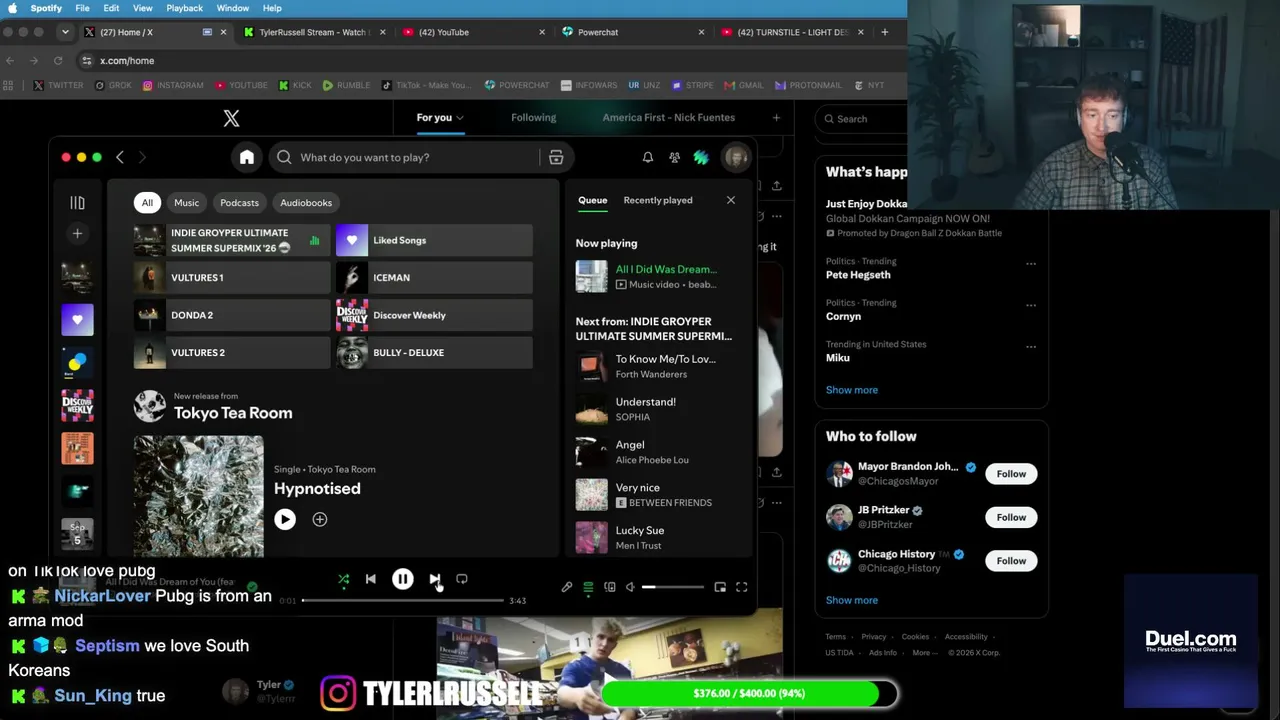Open the Apple menu
The image size is (1280, 720).
[12, 8]
